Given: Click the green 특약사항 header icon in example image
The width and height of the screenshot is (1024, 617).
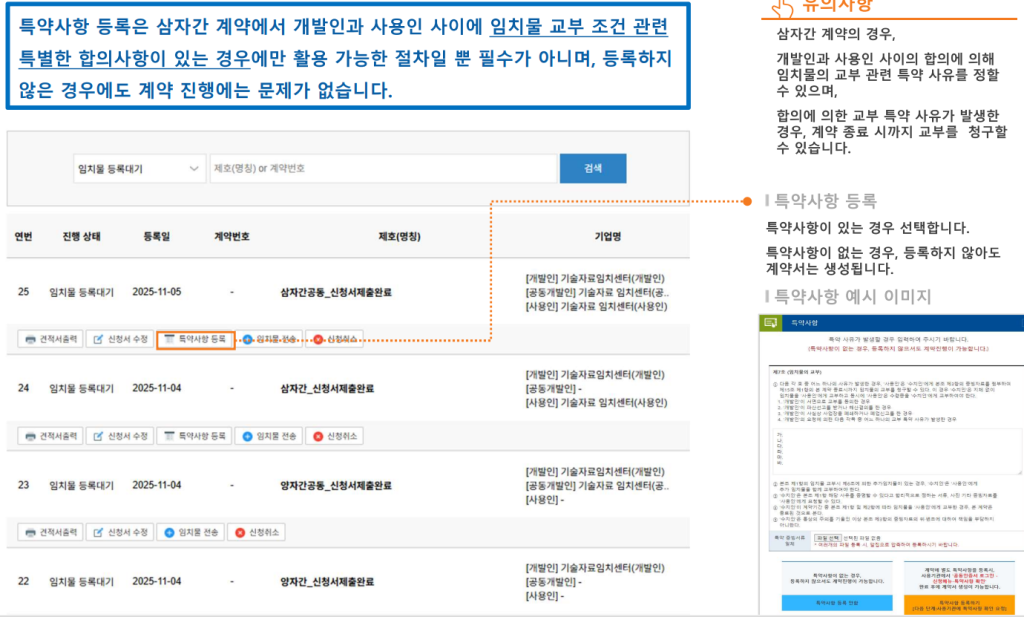Looking at the screenshot, I should [x=771, y=323].
